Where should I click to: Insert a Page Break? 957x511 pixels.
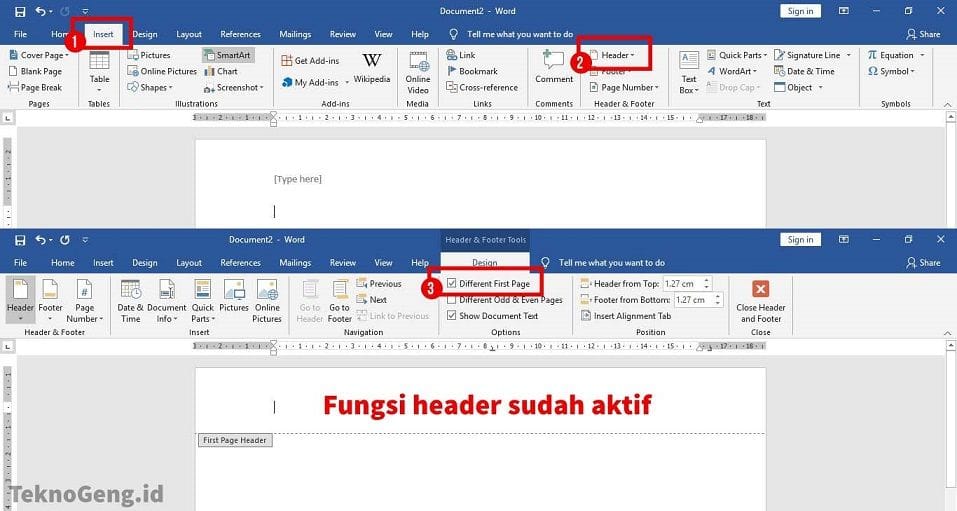pos(35,87)
